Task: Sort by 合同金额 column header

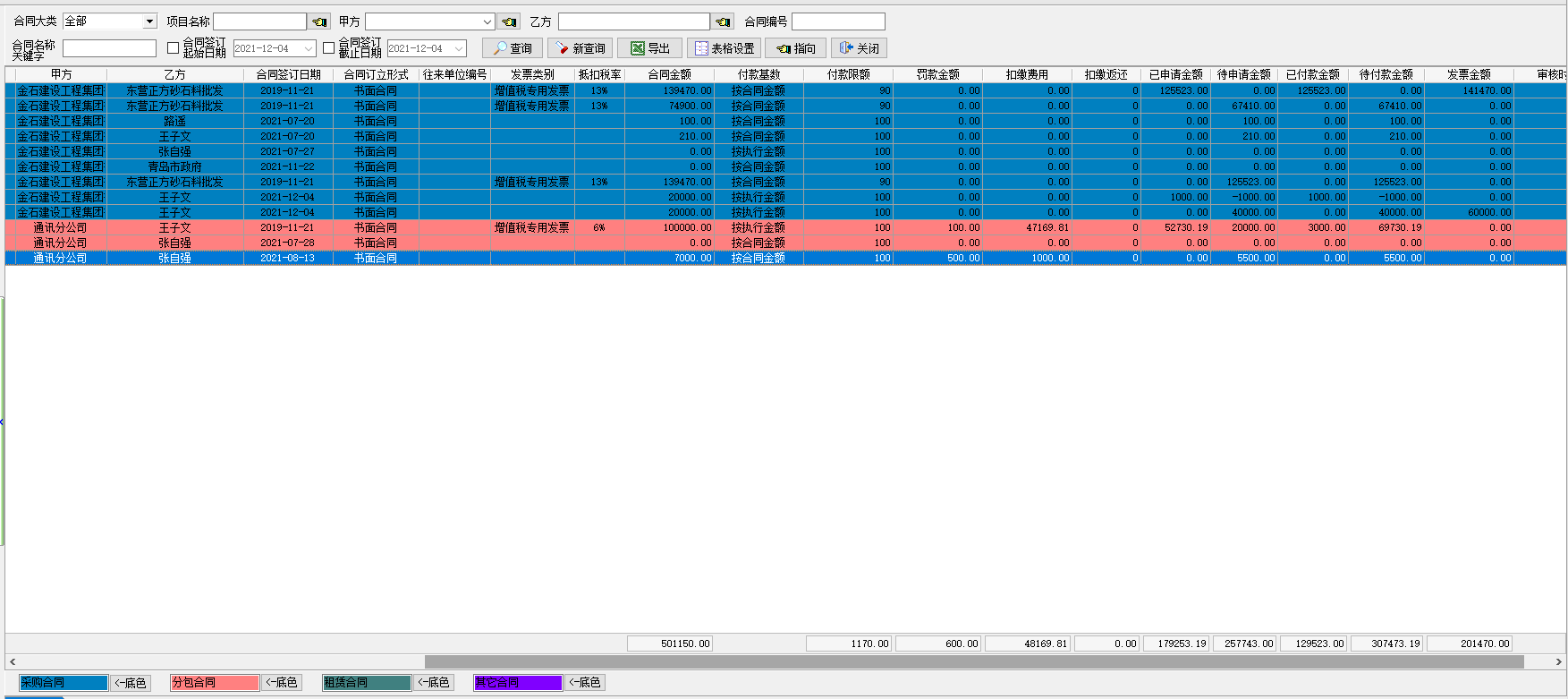Action: (669, 74)
